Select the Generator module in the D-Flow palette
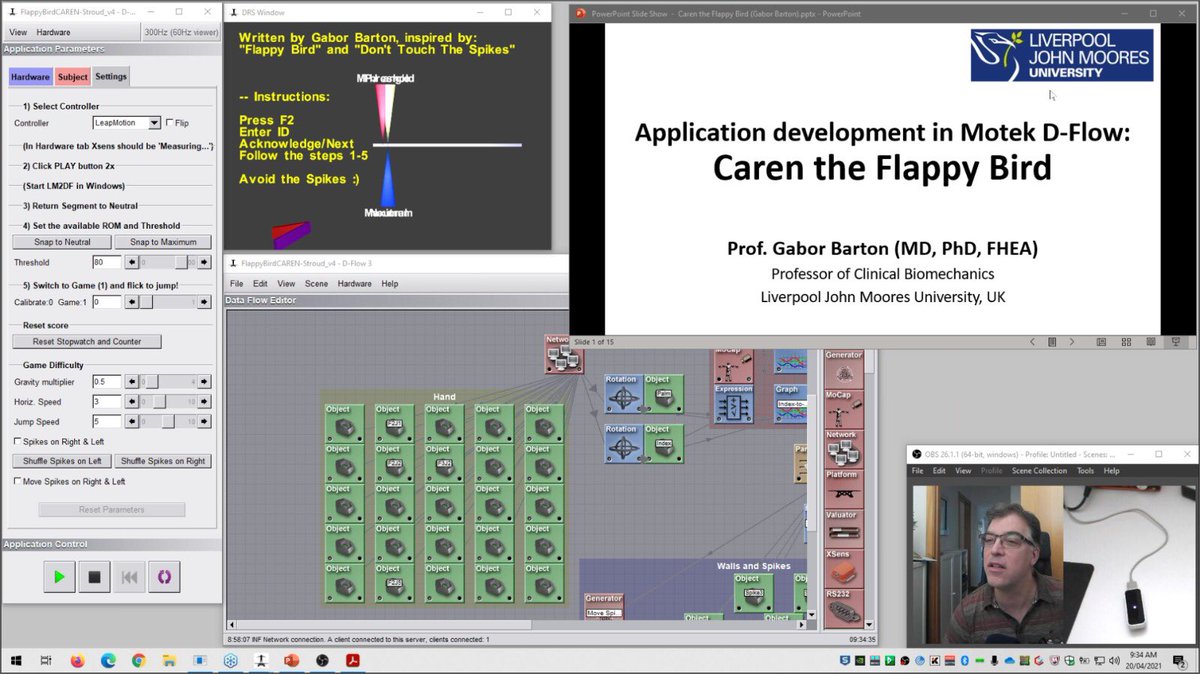 843,369
